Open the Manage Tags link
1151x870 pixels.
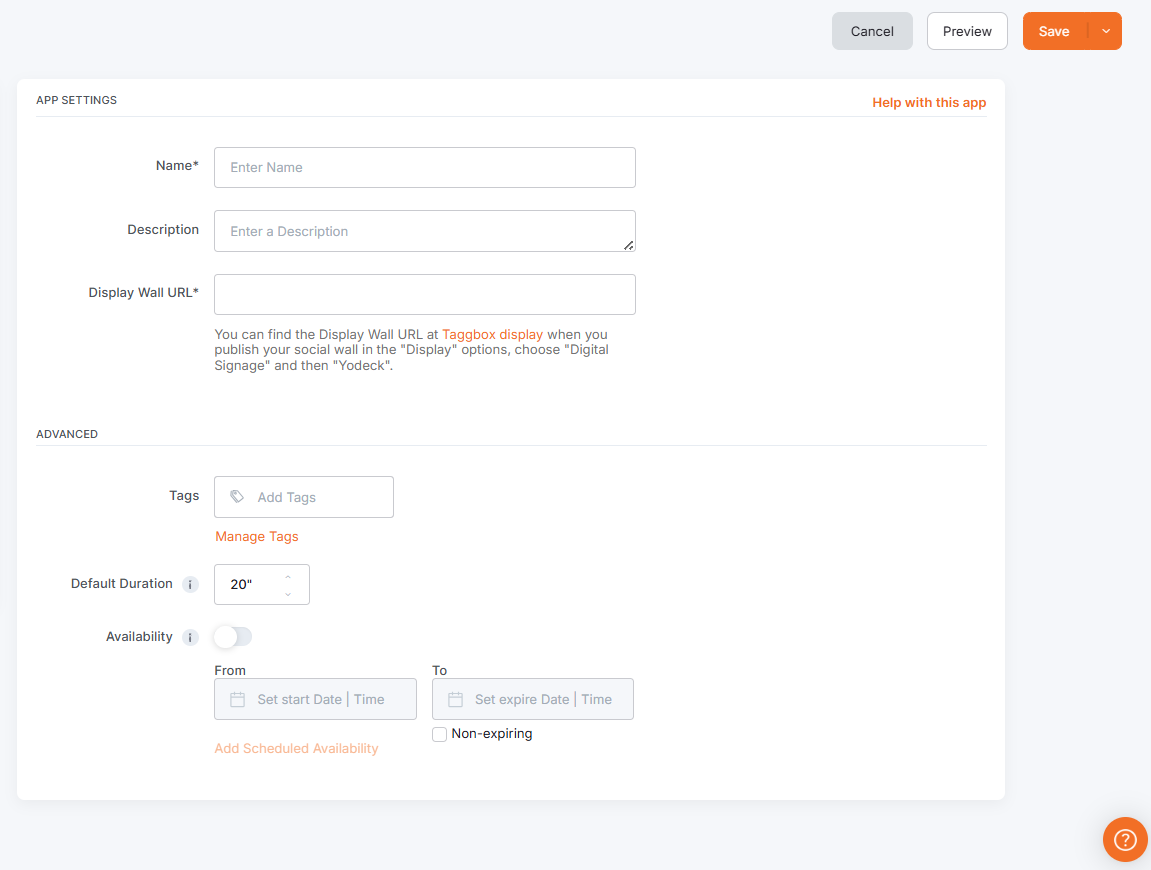257,536
